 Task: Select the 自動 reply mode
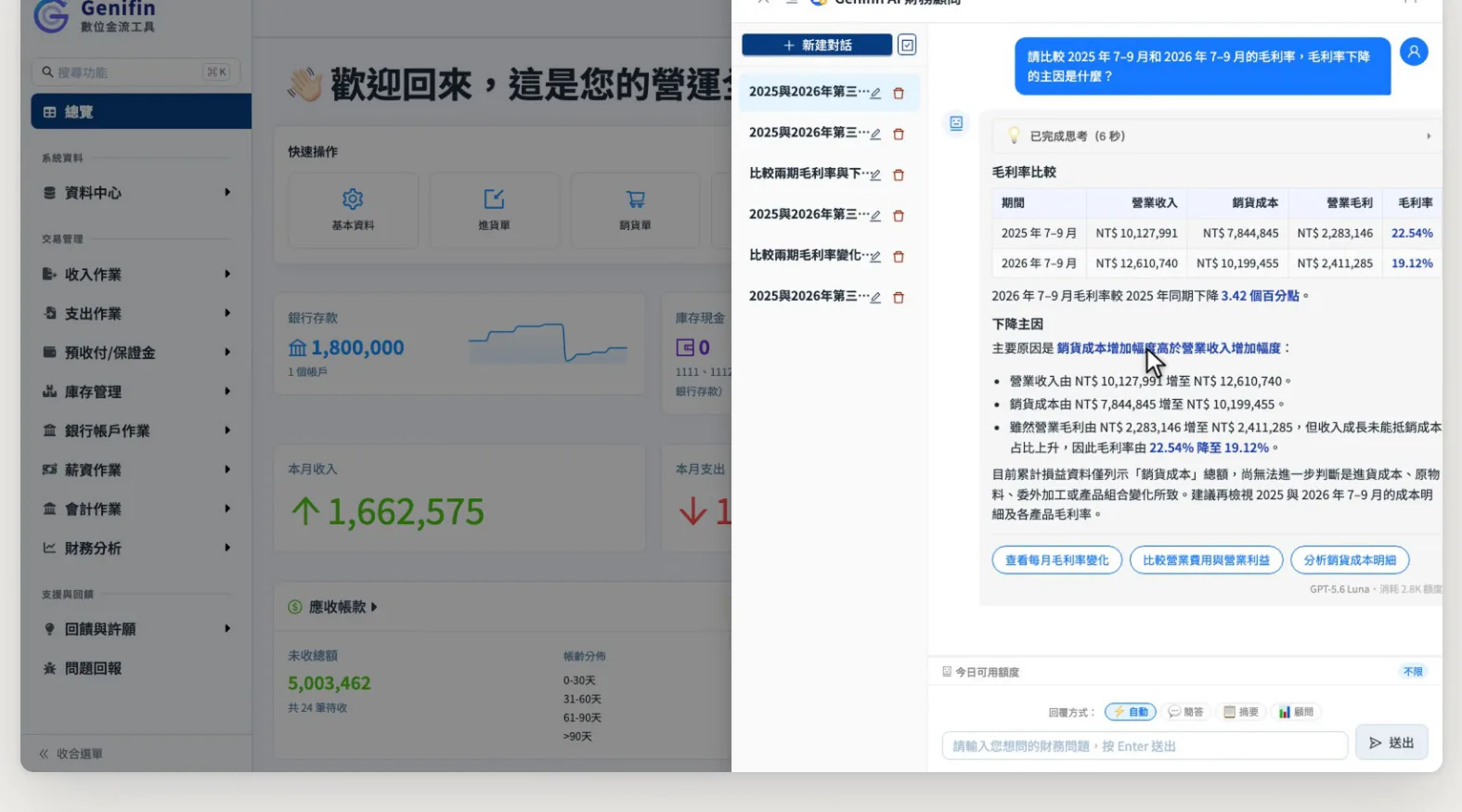click(x=1131, y=712)
